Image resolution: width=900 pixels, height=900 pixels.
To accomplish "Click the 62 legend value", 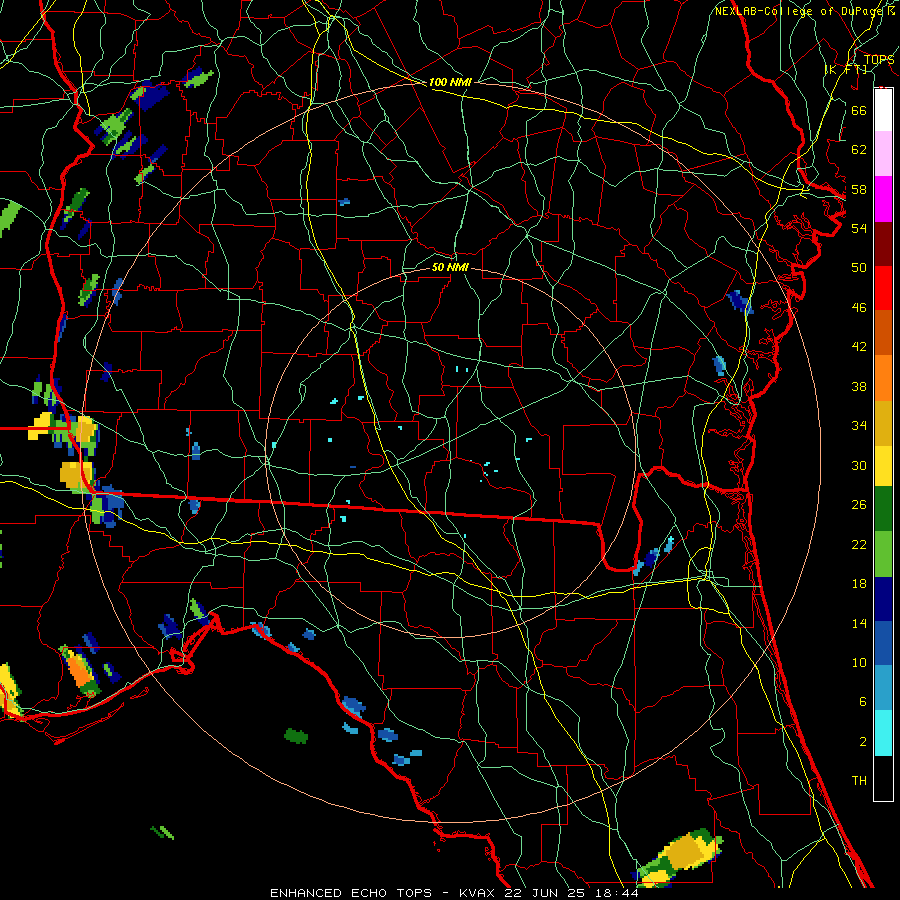I will pyautogui.click(x=859, y=150).
